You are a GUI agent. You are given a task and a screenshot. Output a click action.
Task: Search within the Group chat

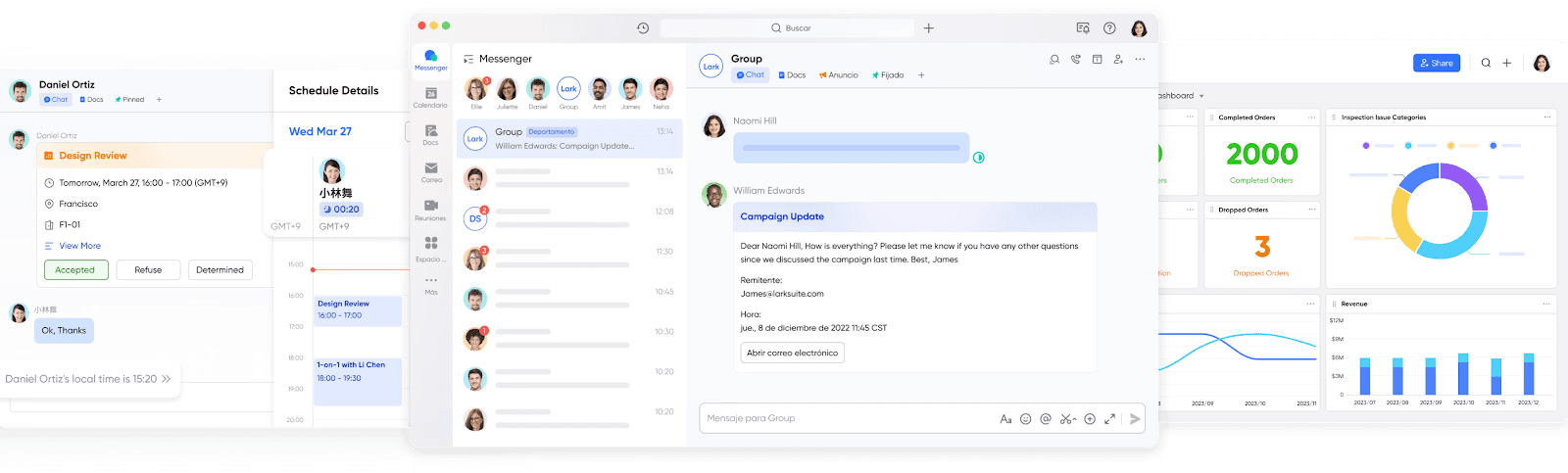tap(1054, 60)
